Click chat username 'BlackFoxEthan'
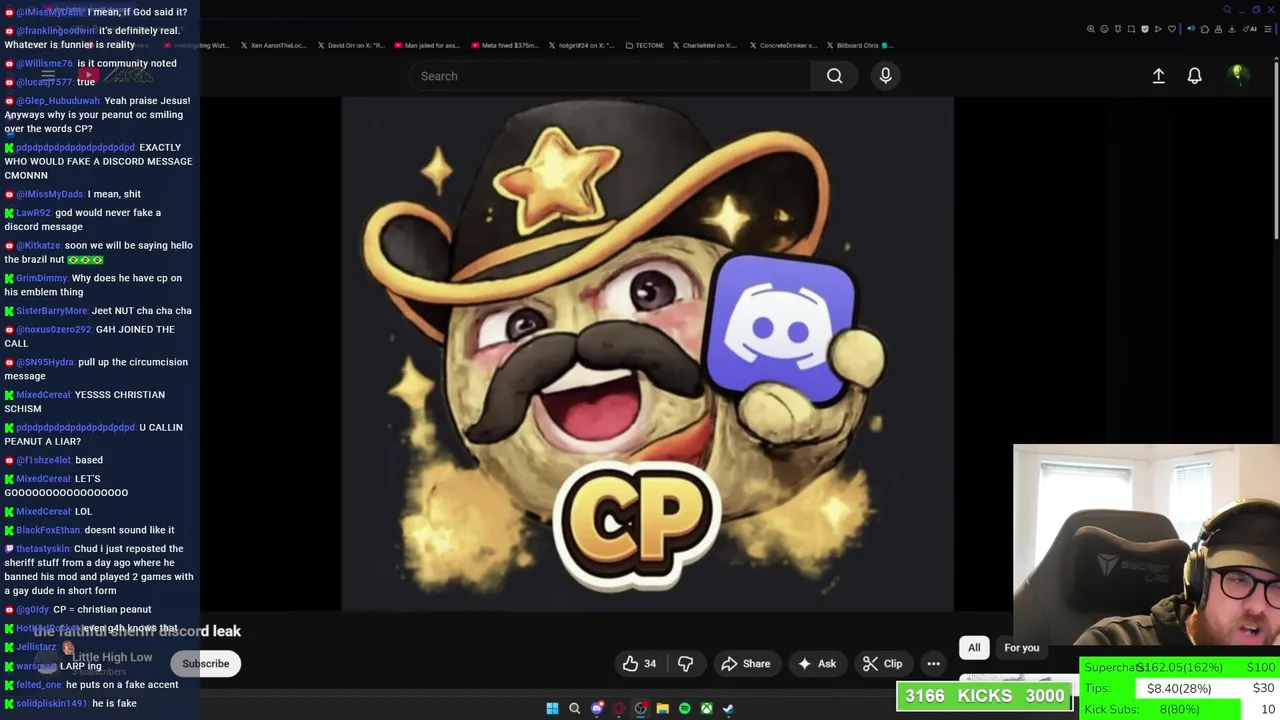This screenshot has height=720, width=1280. (x=47, y=530)
